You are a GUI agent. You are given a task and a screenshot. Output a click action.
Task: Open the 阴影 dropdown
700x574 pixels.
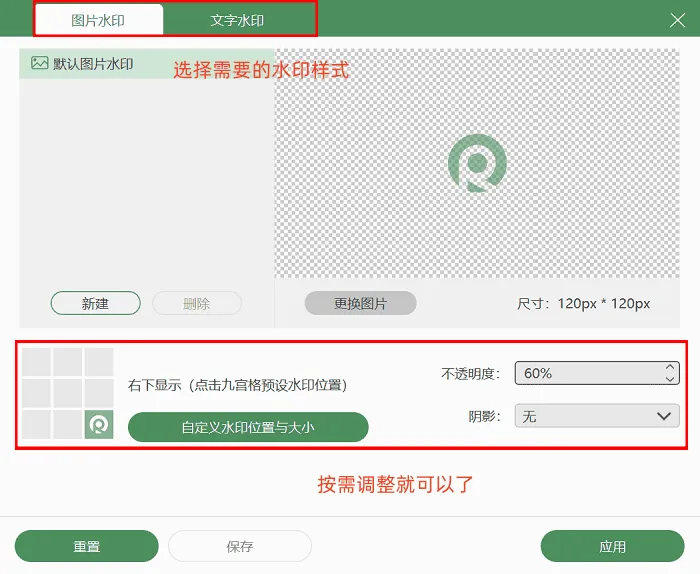pos(597,416)
